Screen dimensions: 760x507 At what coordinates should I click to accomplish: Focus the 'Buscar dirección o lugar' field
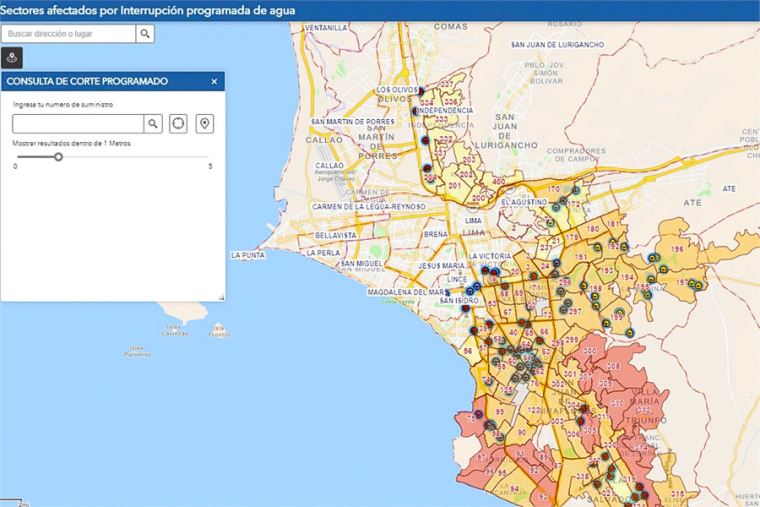point(68,34)
